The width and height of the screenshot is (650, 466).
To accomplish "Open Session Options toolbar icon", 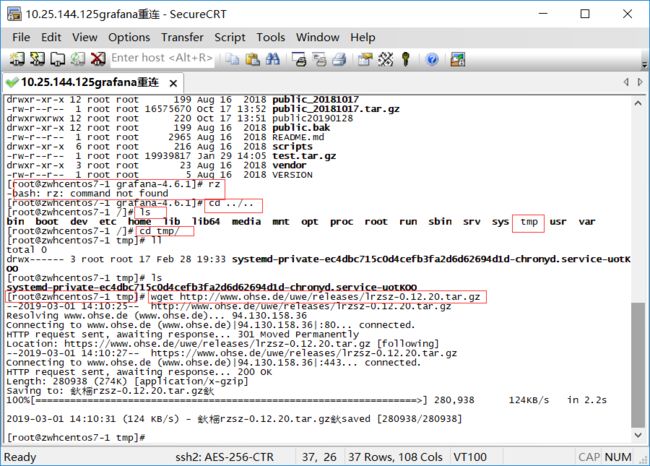I will [365, 59].
